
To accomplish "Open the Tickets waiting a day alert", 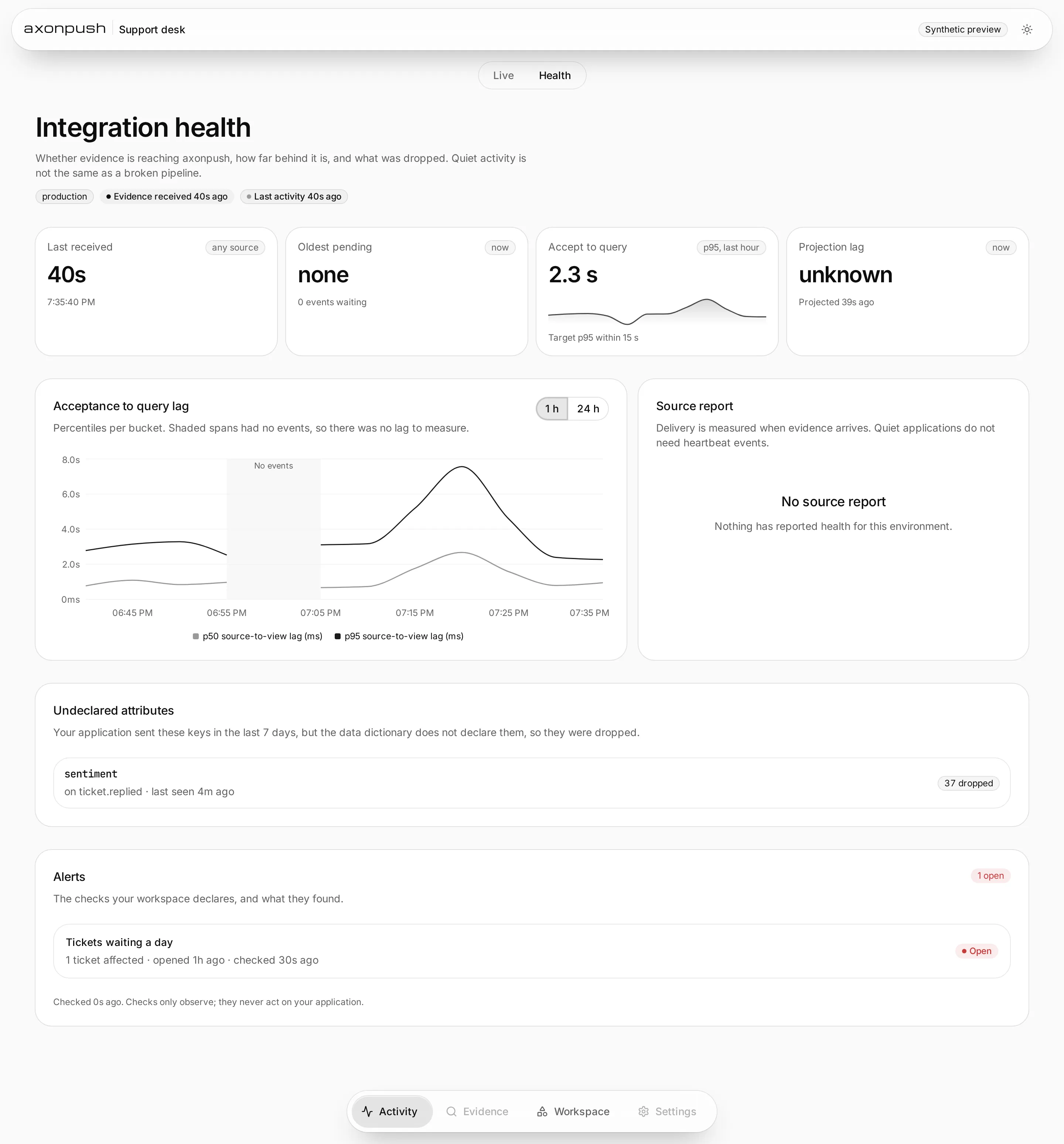I will pos(532,951).
